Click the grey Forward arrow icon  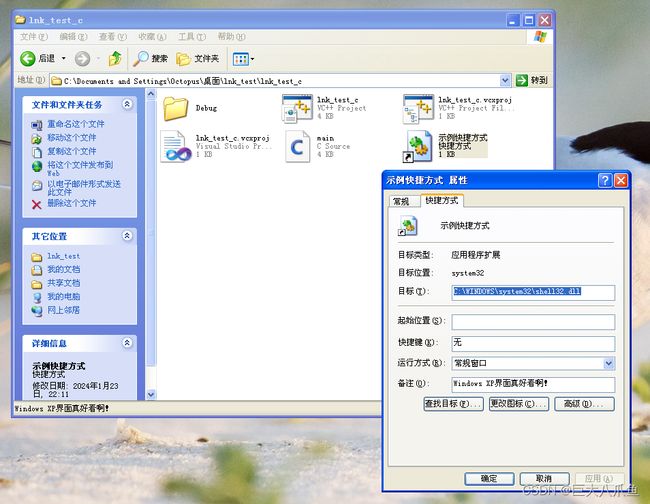(82, 58)
